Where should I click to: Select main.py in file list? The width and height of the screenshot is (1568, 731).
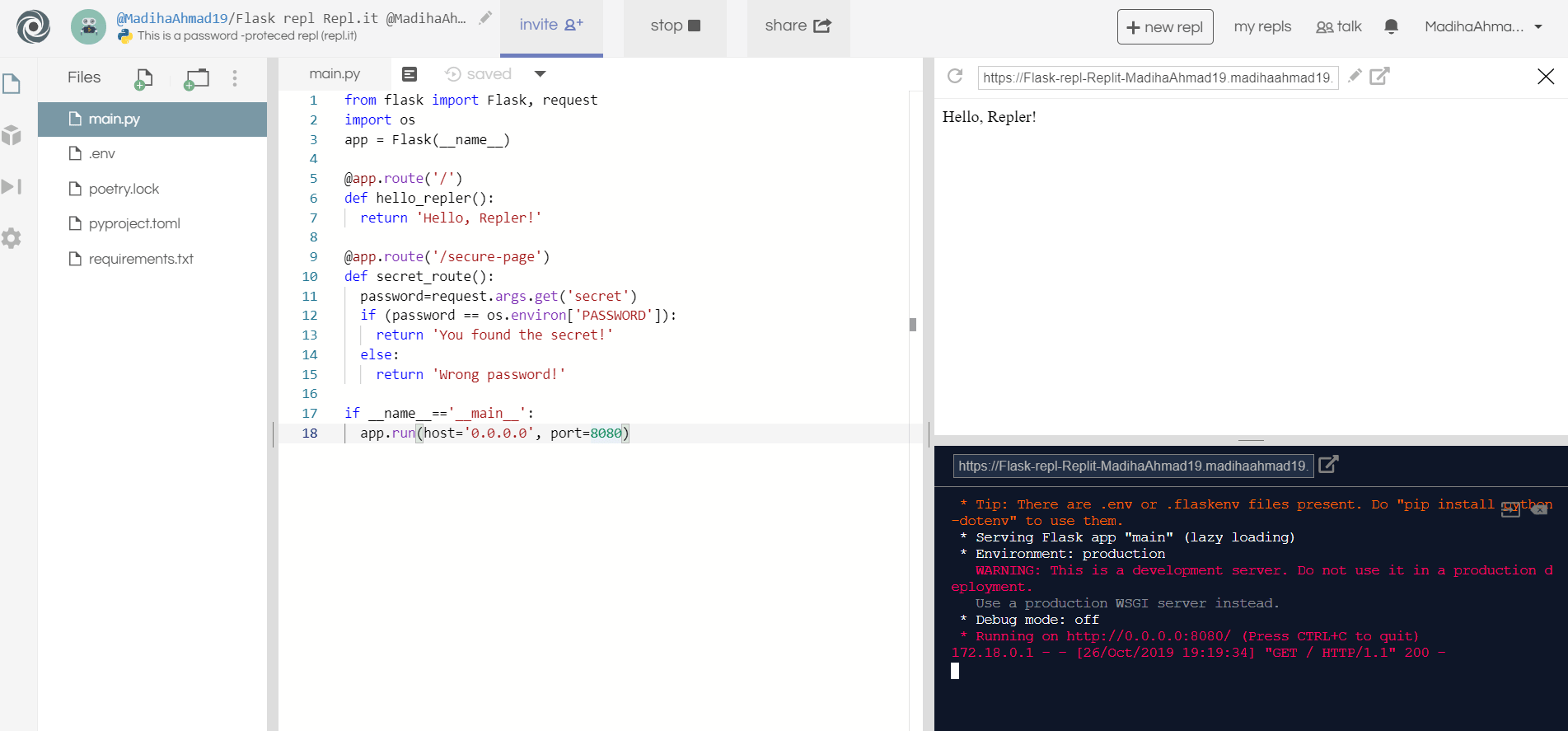point(152,119)
